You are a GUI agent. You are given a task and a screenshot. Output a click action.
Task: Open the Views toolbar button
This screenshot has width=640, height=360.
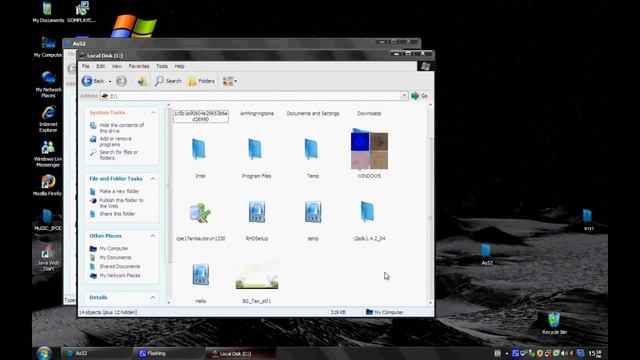(x=229, y=81)
